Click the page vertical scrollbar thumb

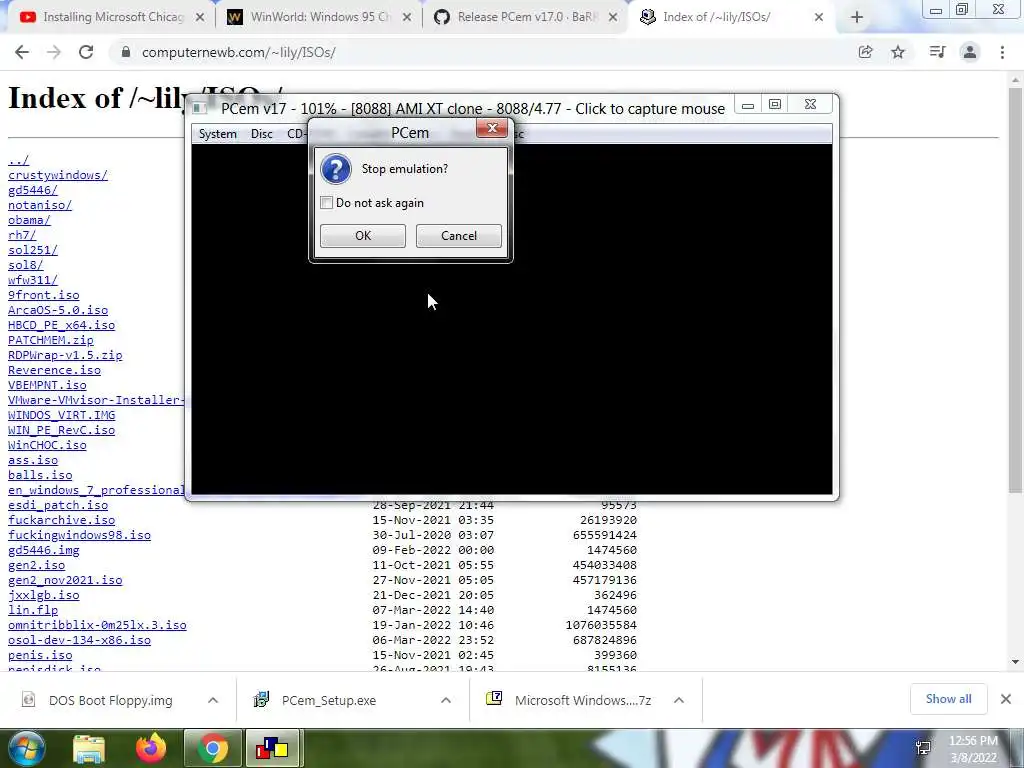(1015, 290)
